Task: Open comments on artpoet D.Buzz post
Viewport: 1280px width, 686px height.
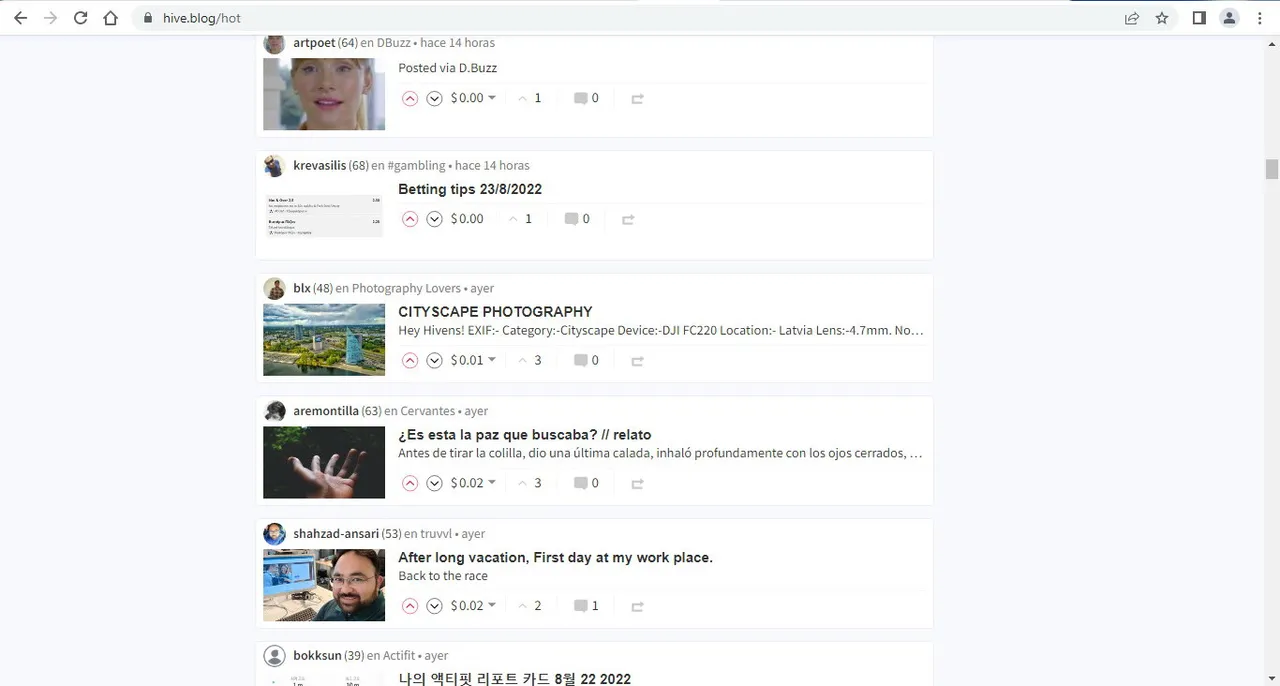Action: point(586,98)
